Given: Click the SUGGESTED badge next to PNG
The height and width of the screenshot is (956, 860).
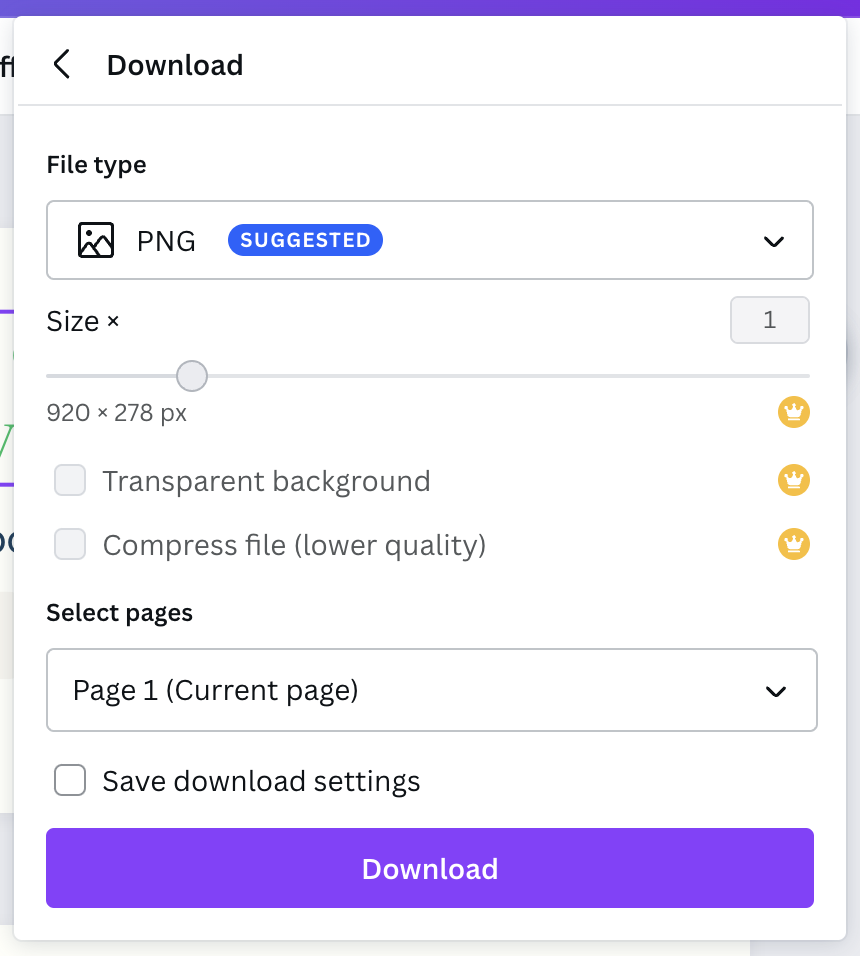Looking at the screenshot, I should point(305,240).
